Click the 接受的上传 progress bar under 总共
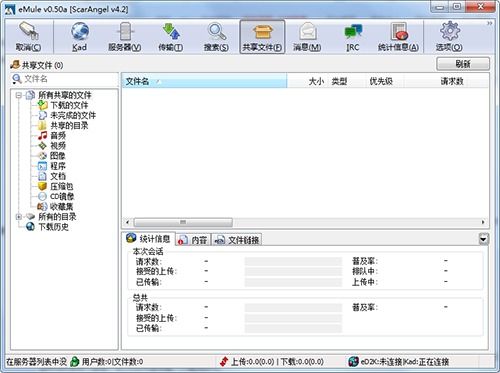 coord(293,318)
